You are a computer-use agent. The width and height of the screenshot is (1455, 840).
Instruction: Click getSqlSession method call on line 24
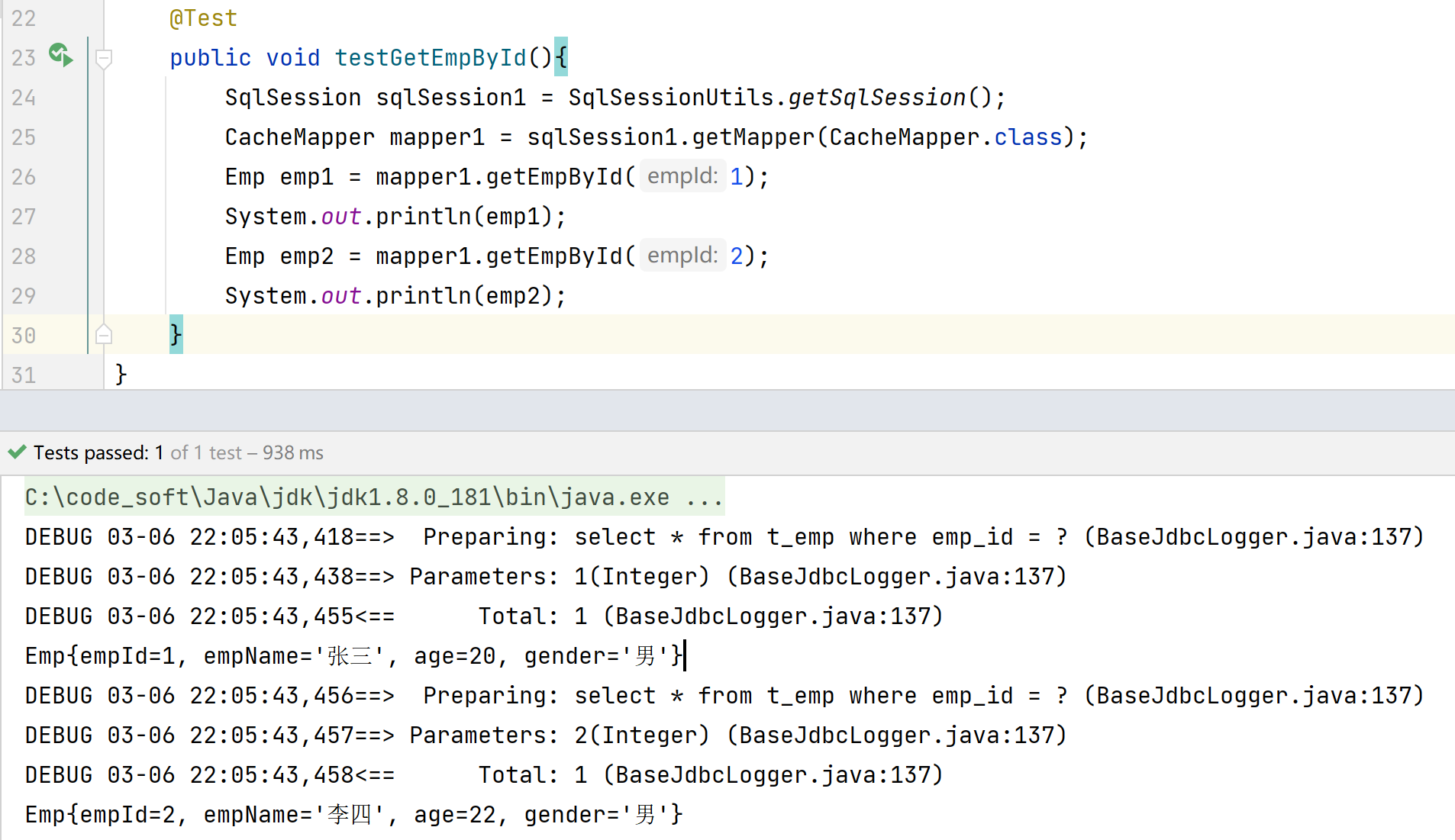[876, 97]
